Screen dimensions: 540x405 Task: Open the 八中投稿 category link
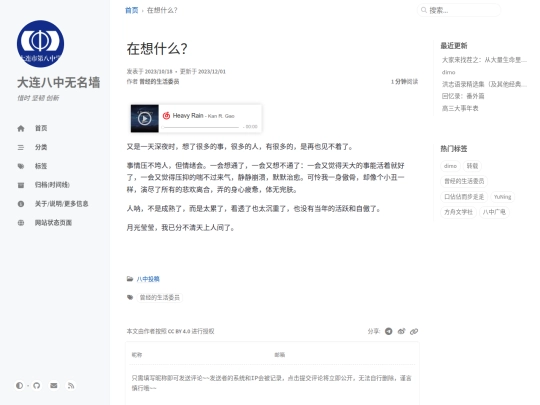click(148, 279)
